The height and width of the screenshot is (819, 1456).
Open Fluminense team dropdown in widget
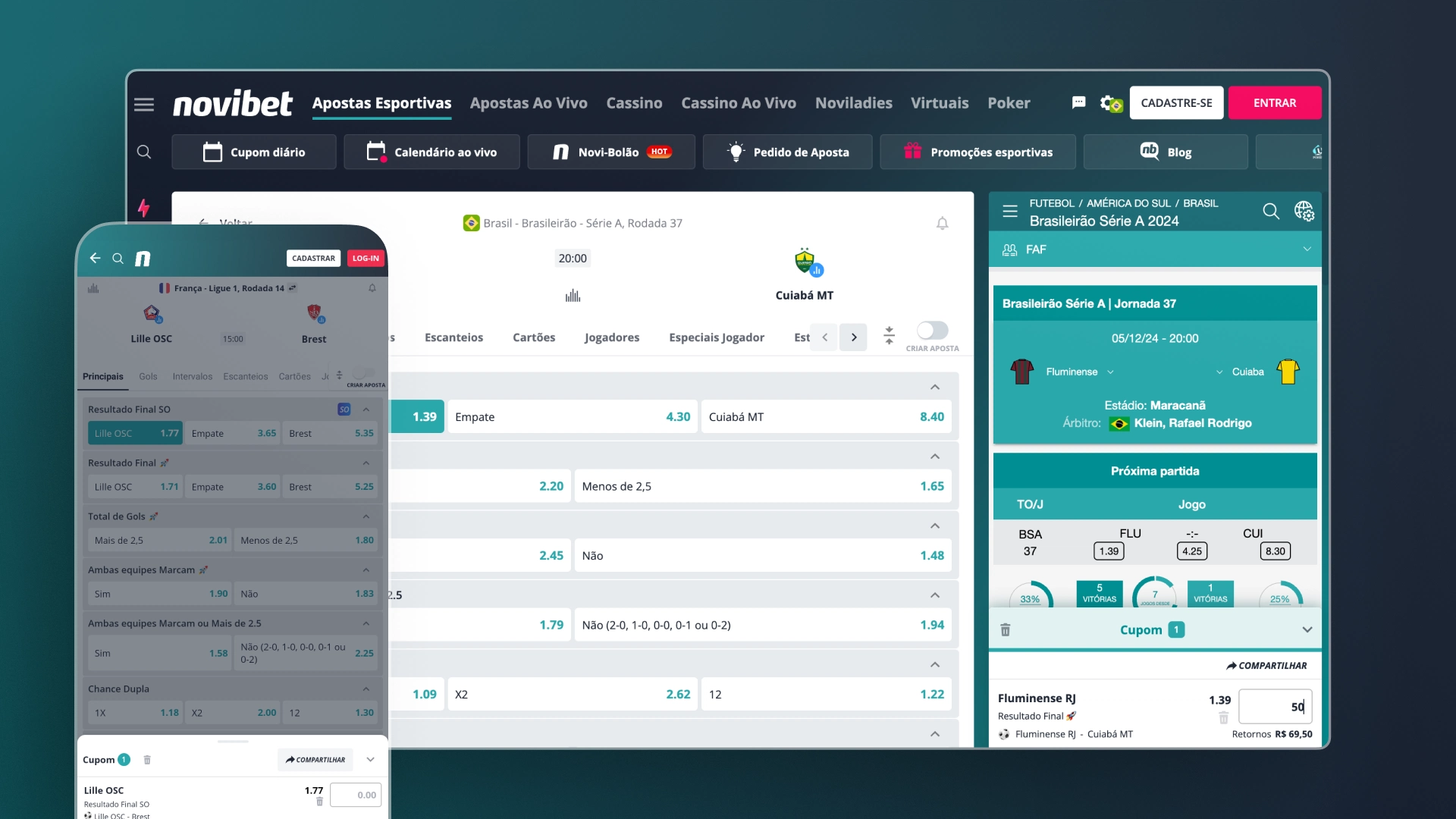tap(1110, 372)
